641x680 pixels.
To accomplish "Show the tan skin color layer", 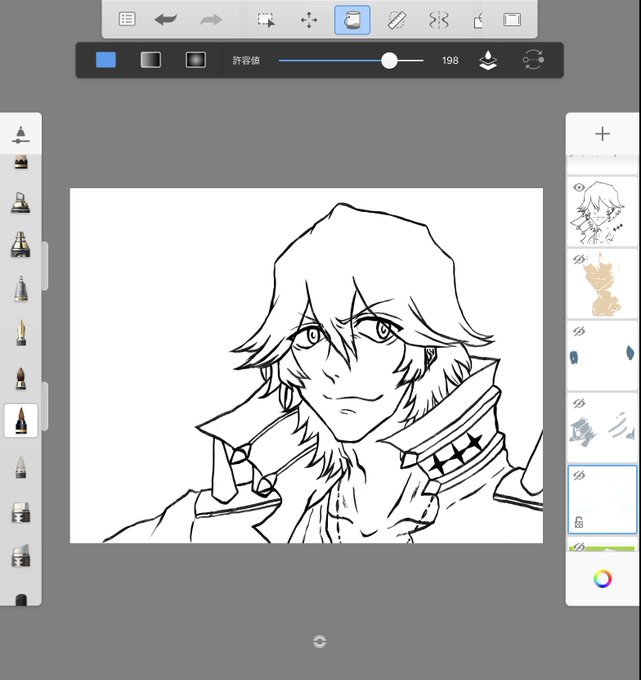I will (x=579, y=259).
